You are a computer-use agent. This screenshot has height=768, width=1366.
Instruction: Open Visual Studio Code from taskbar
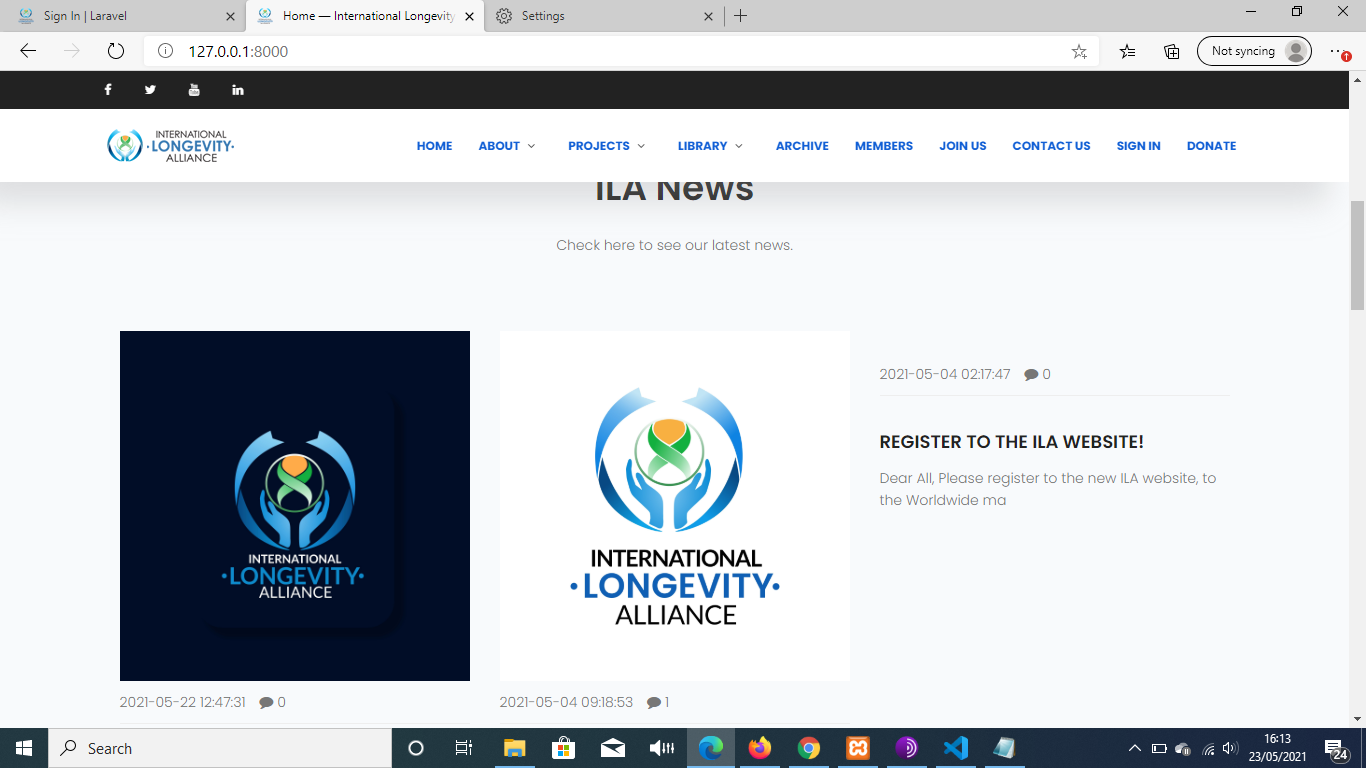pos(956,748)
